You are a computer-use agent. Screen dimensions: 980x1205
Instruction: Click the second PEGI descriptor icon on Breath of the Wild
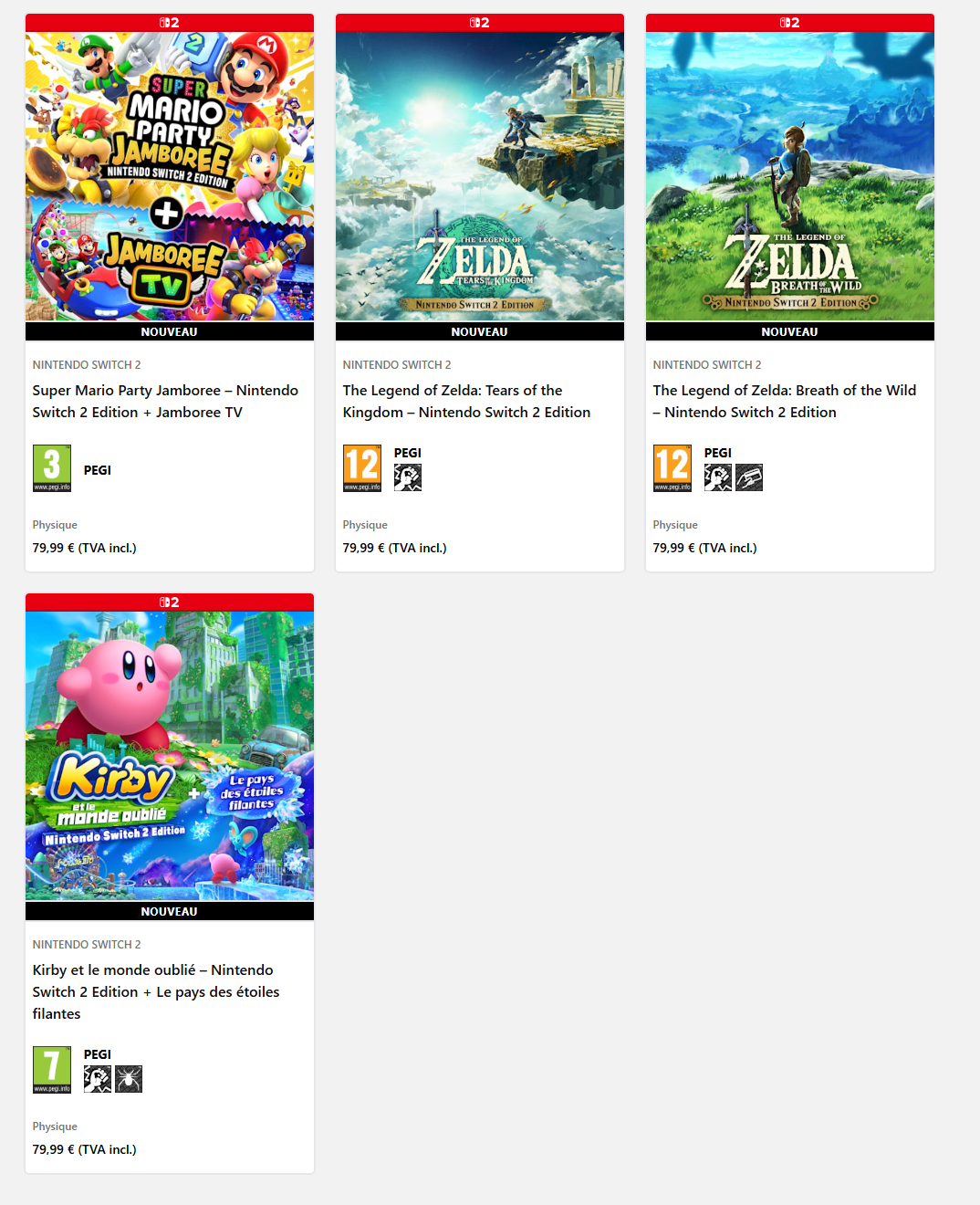(x=749, y=477)
